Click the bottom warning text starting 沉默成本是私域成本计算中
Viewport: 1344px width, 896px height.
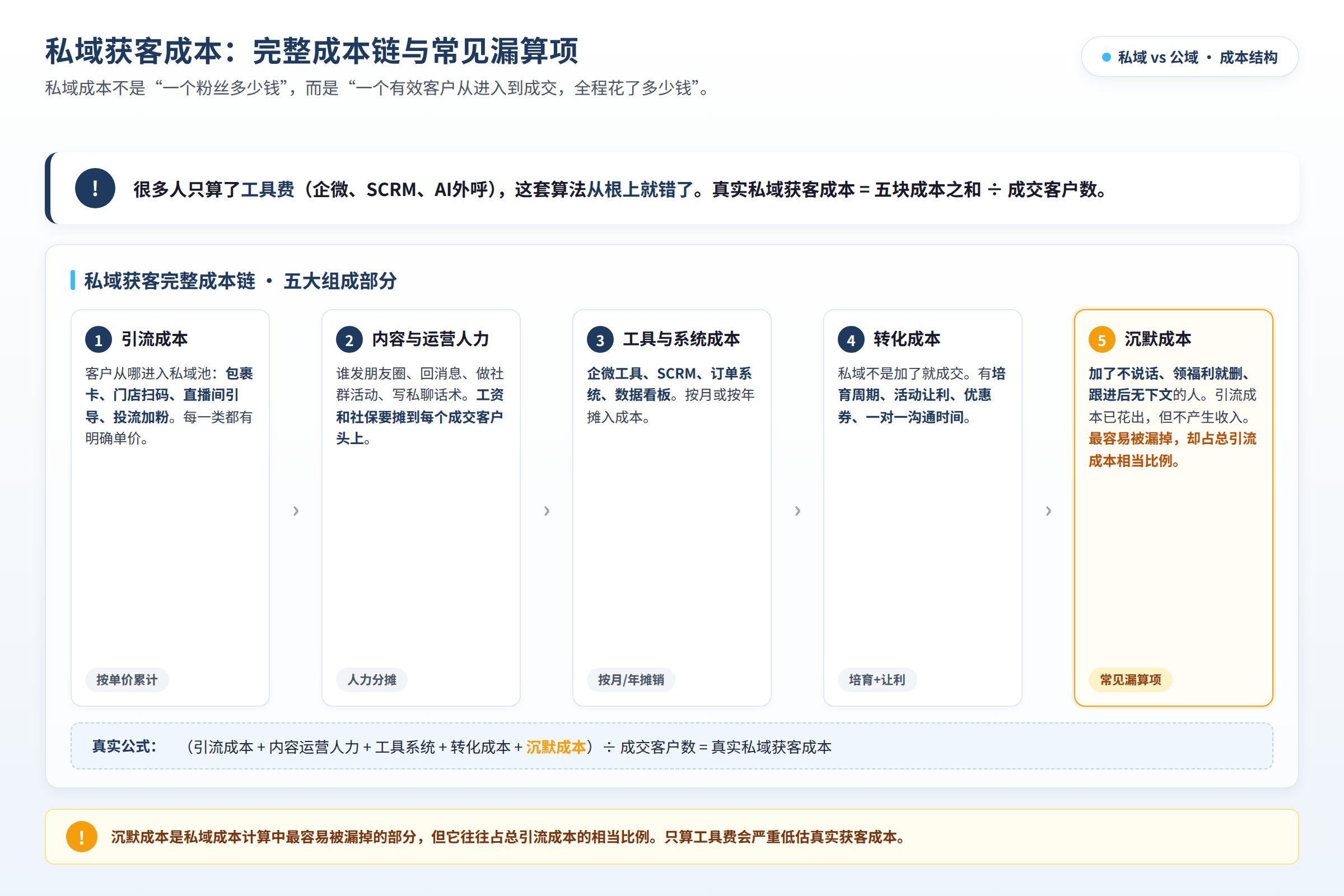pos(508,837)
